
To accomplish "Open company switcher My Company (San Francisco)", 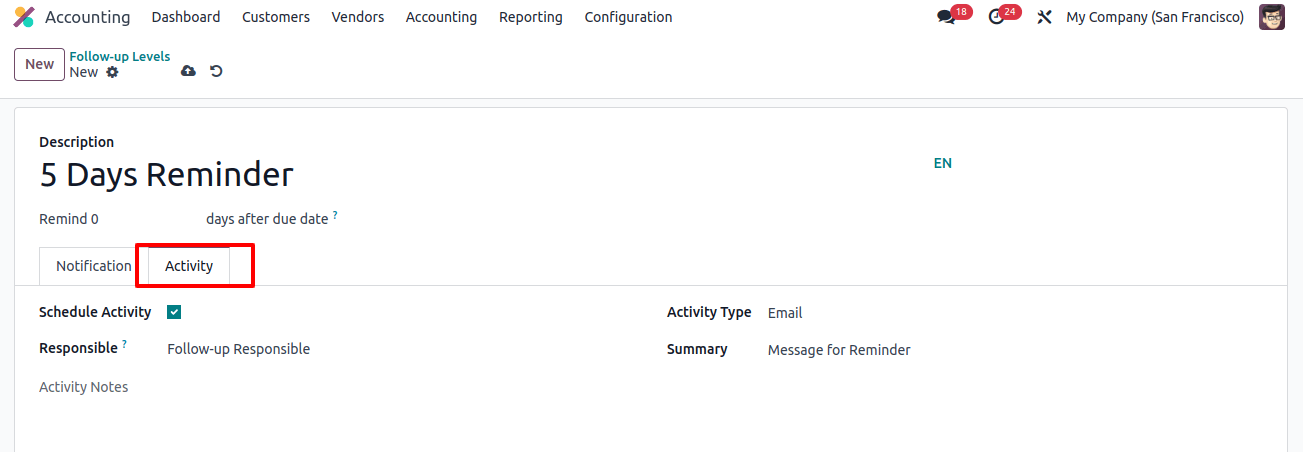I will [1155, 17].
